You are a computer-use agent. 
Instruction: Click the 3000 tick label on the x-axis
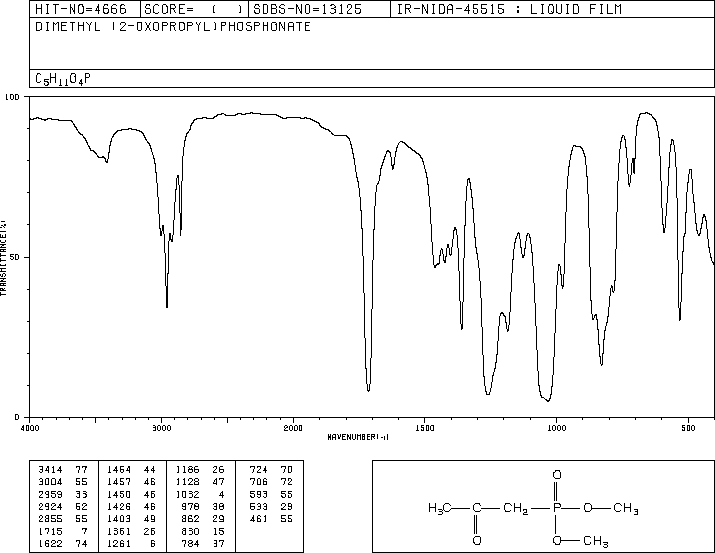point(161,428)
